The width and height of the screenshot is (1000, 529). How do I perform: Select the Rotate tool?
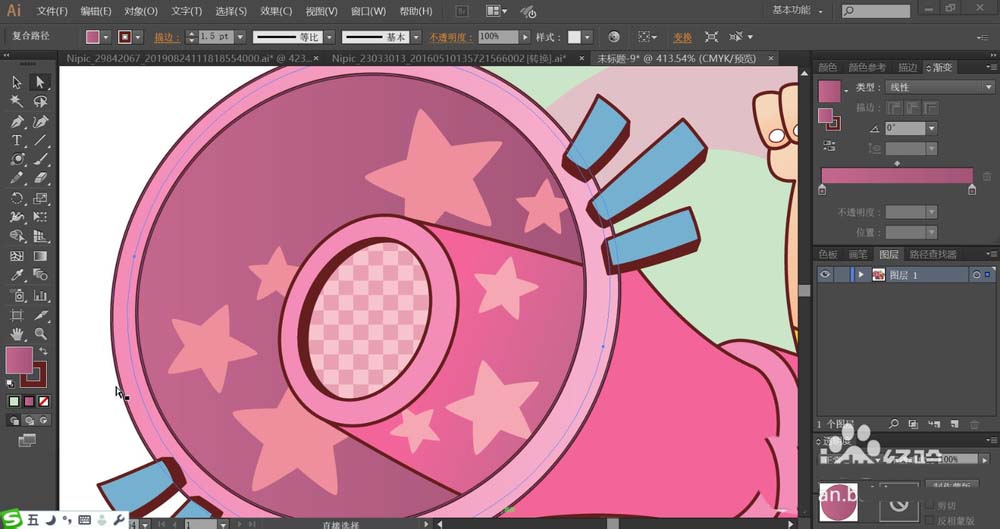(x=17, y=198)
